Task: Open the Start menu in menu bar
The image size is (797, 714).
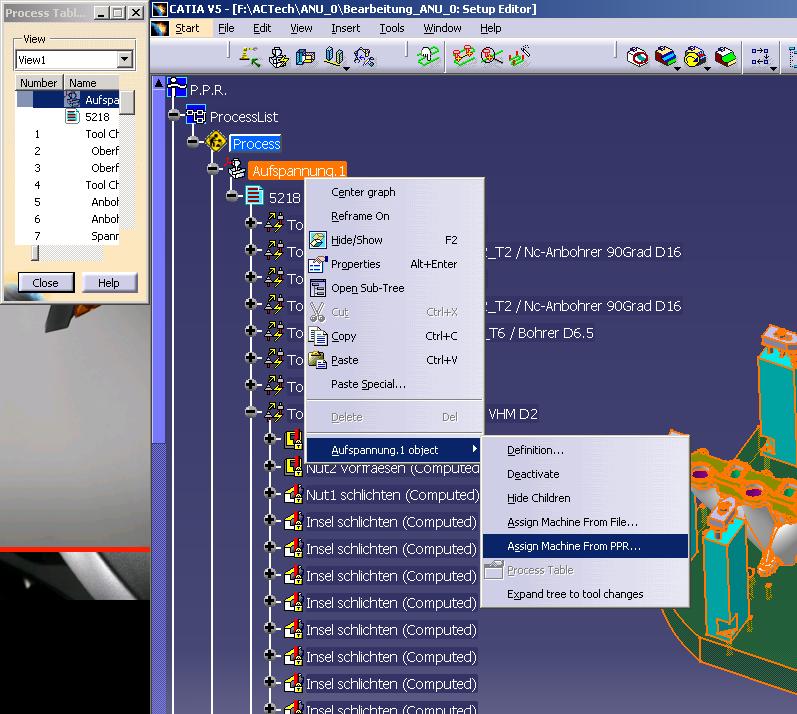Action: click(187, 28)
